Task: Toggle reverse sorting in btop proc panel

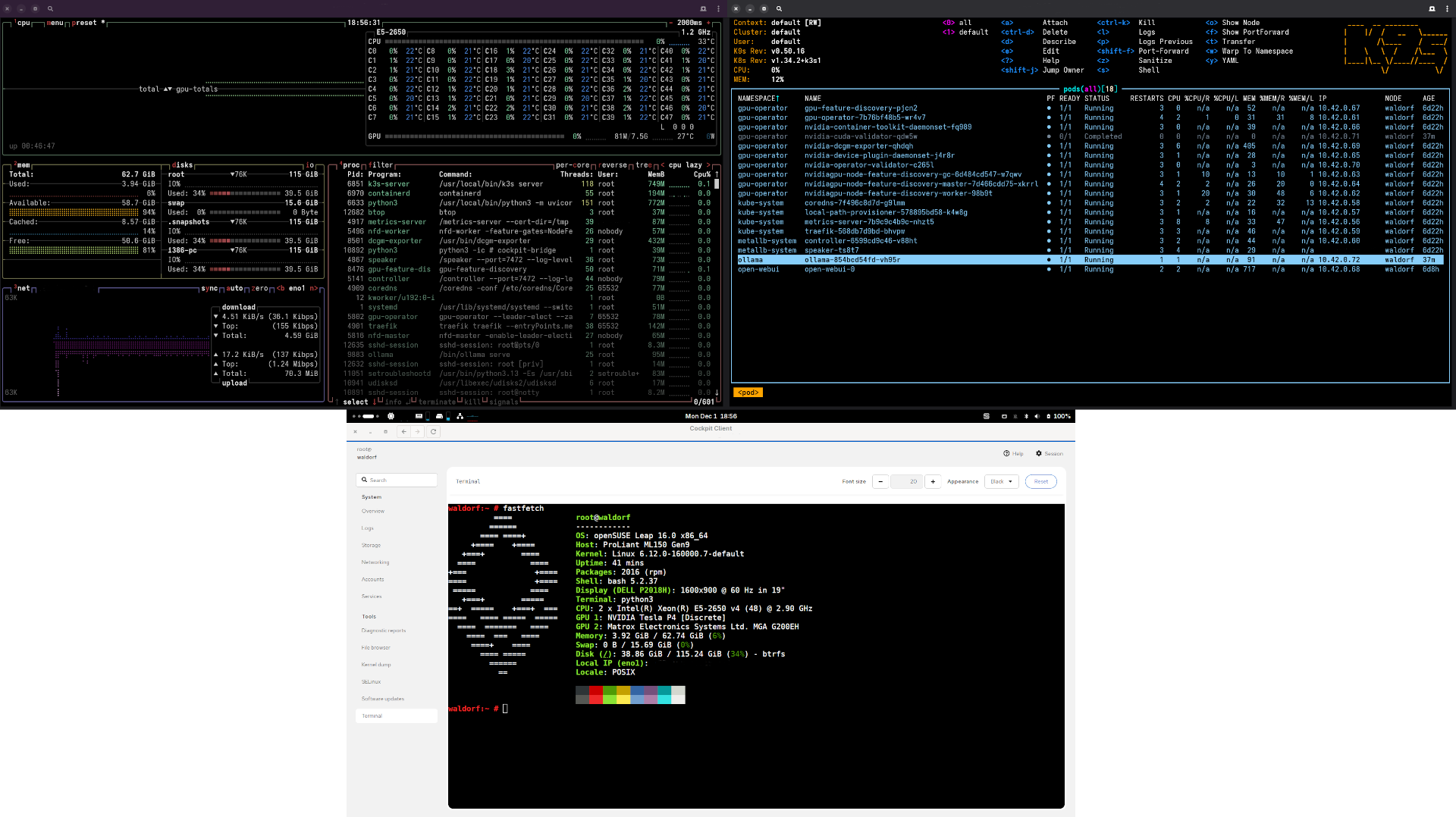Action: point(613,164)
